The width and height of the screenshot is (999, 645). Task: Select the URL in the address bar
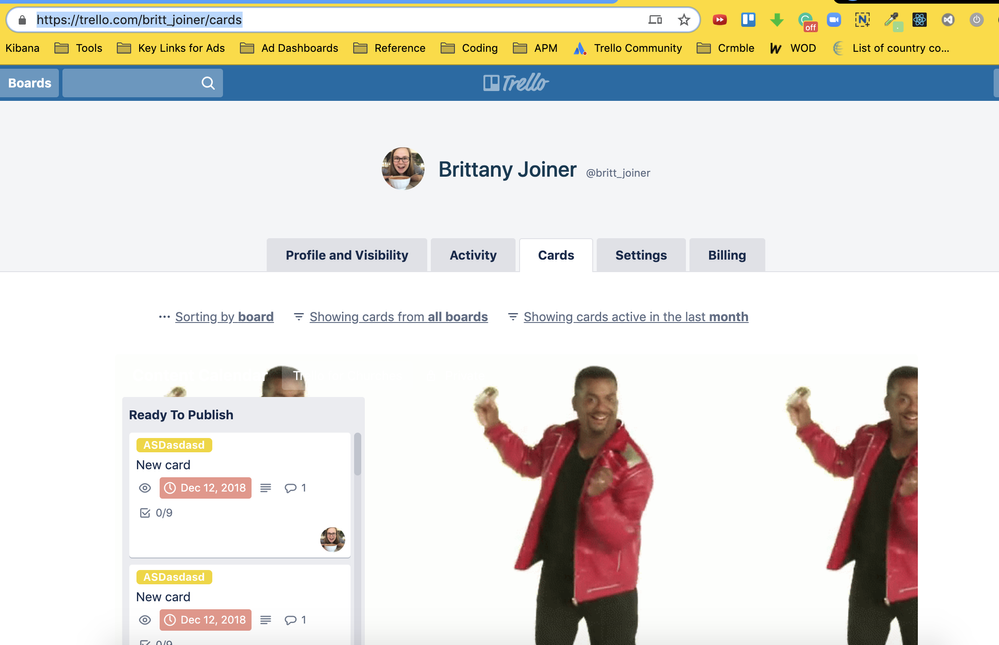(x=139, y=20)
